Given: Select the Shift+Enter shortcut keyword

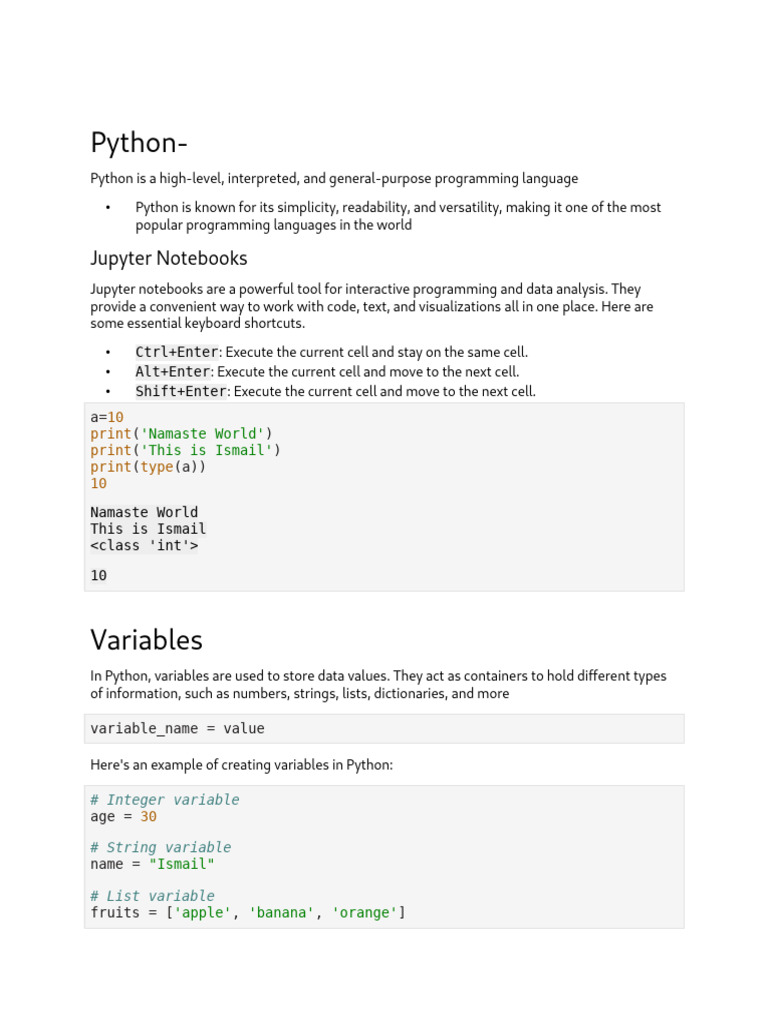Looking at the screenshot, I should click(x=181, y=392).
